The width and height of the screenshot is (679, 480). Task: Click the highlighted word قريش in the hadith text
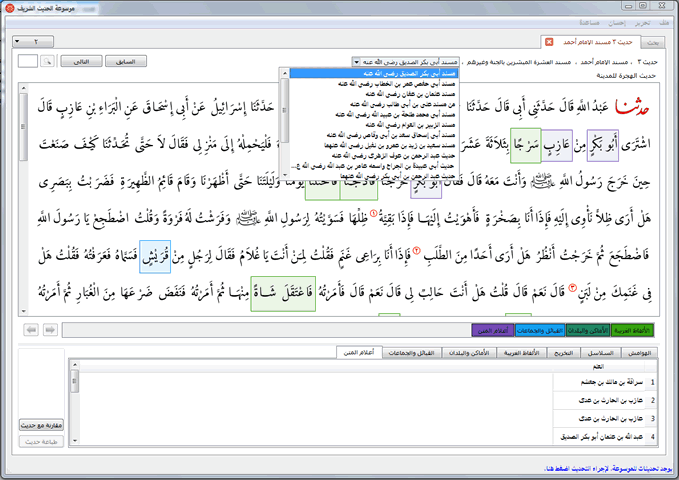(155, 257)
